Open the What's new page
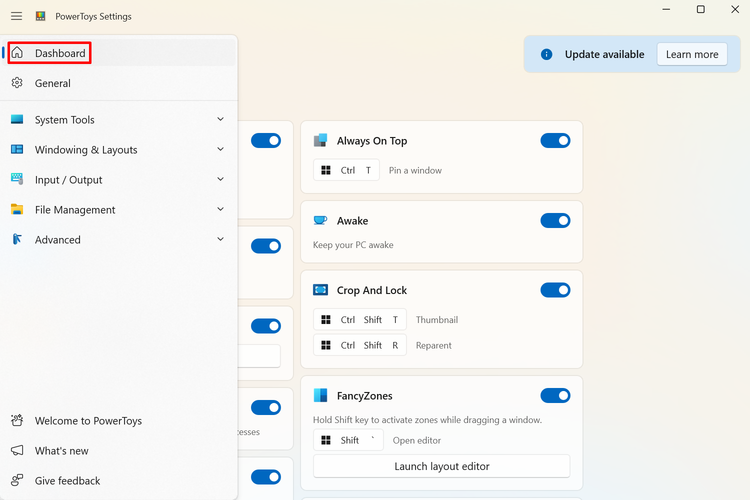Image resolution: width=750 pixels, height=500 pixels. click(119, 450)
